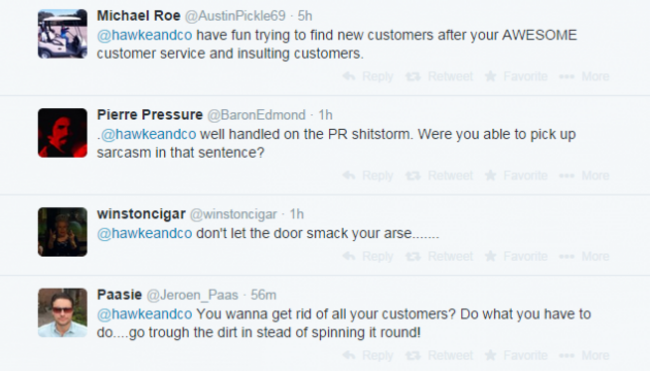Open More options on Michael Roe's tweet

click(x=584, y=77)
